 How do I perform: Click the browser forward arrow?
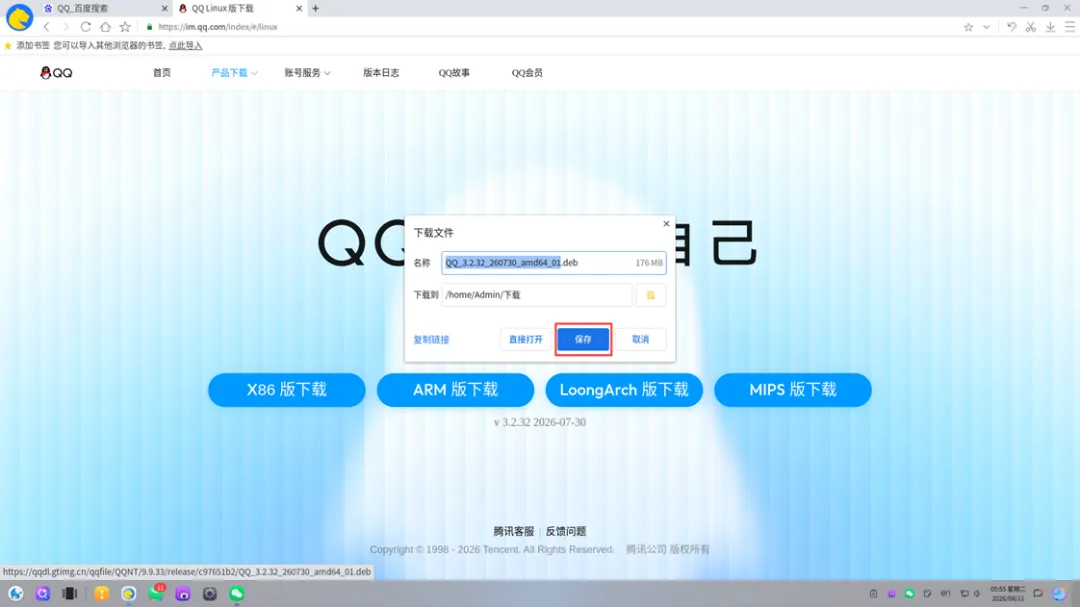66,27
